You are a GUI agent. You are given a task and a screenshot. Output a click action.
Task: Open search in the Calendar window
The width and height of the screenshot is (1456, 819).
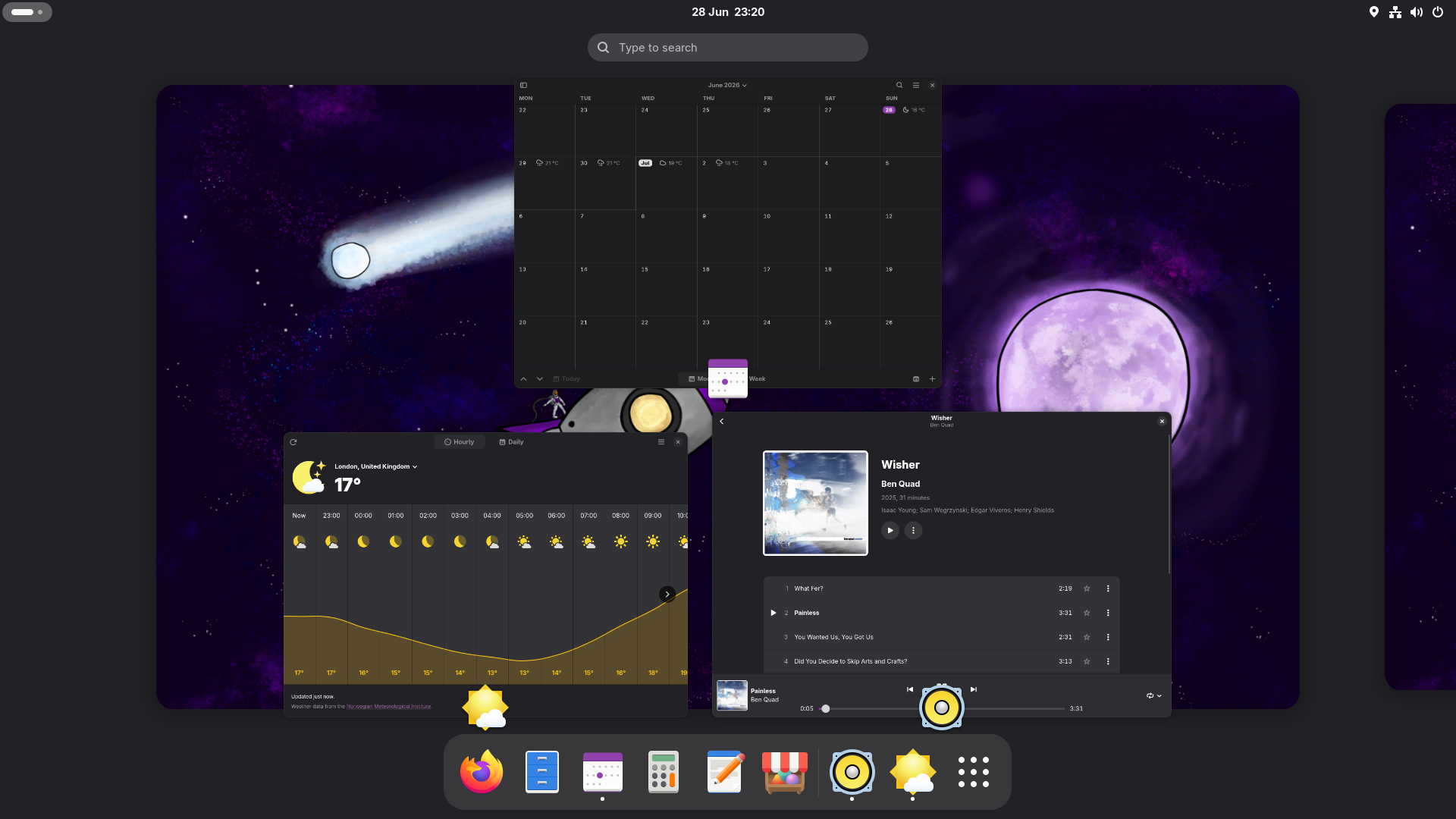899,85
